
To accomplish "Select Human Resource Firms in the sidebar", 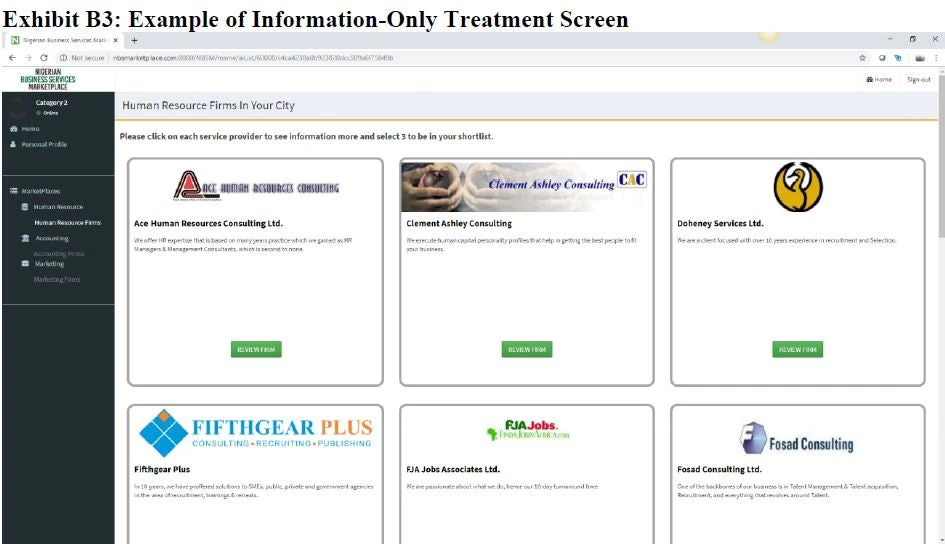I will coord(67,223).
